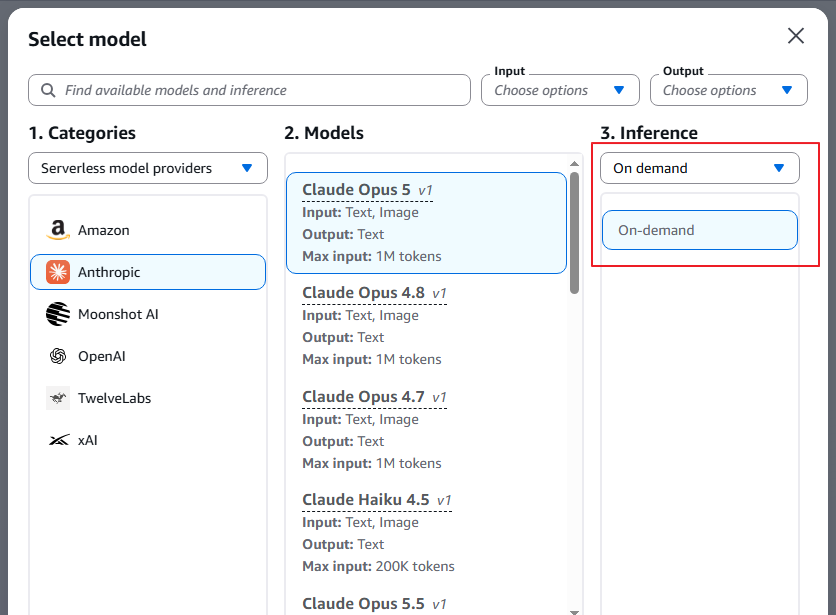Click the xAI logo icon
Screen dimensions: 836x615
59,441
